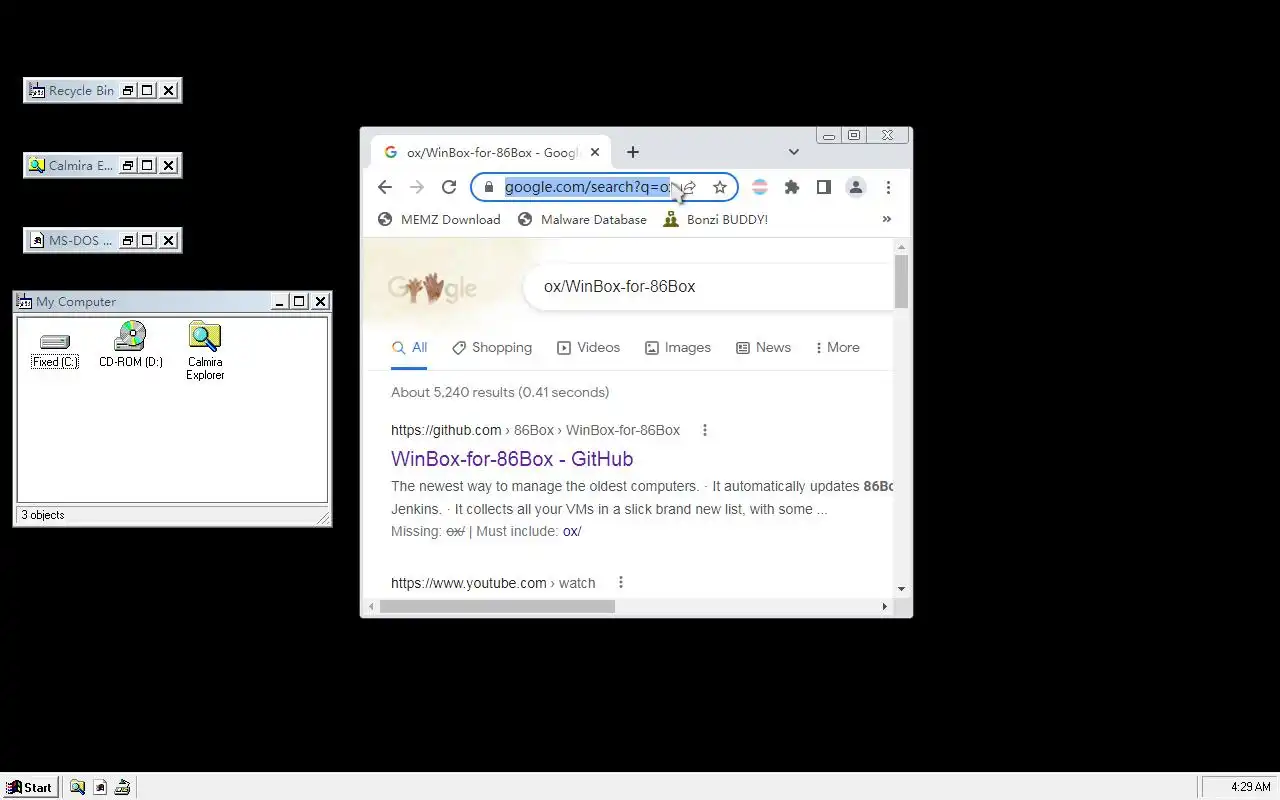Launch Calmira Explorer from the taskbar

77,787
